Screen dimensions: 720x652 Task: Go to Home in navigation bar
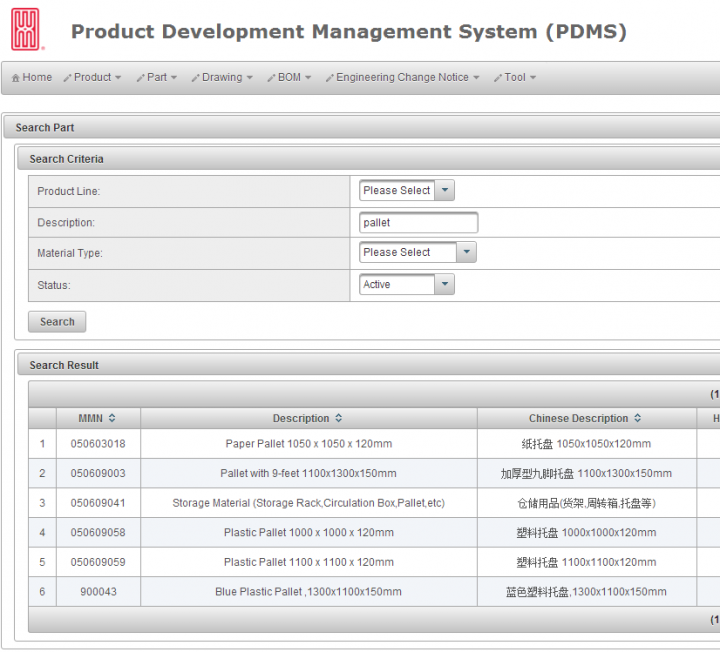[32, 77]
